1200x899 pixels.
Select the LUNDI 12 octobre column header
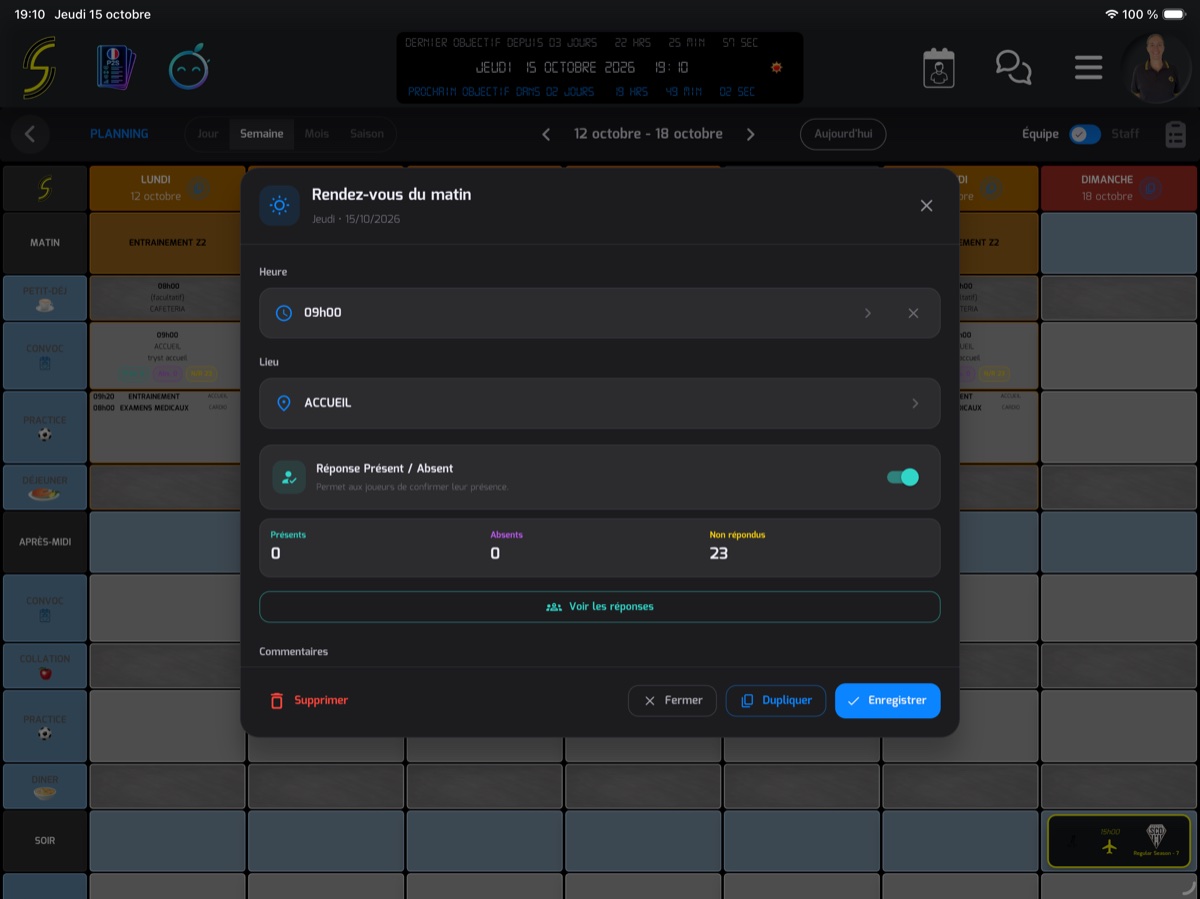click(167, 188)
